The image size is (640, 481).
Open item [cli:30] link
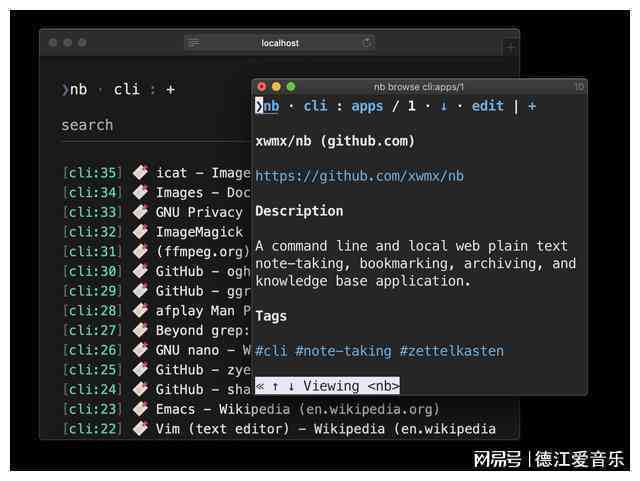(93, 271)
